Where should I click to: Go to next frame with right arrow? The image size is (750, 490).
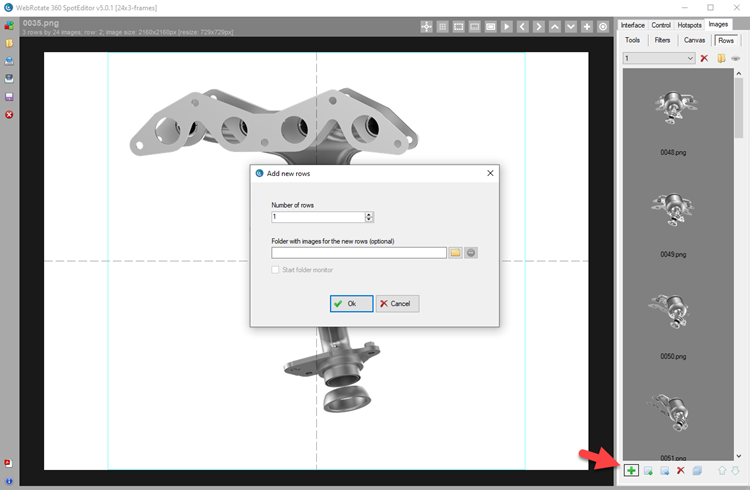pos(539,27)
